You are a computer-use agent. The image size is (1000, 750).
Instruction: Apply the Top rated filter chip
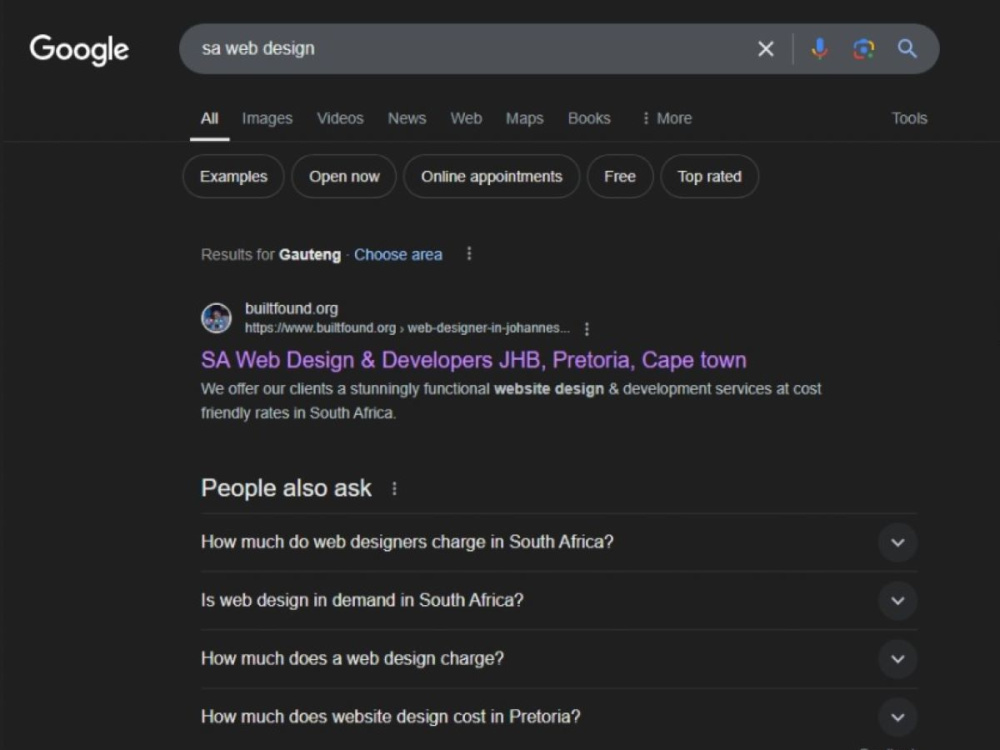[709, 177]
